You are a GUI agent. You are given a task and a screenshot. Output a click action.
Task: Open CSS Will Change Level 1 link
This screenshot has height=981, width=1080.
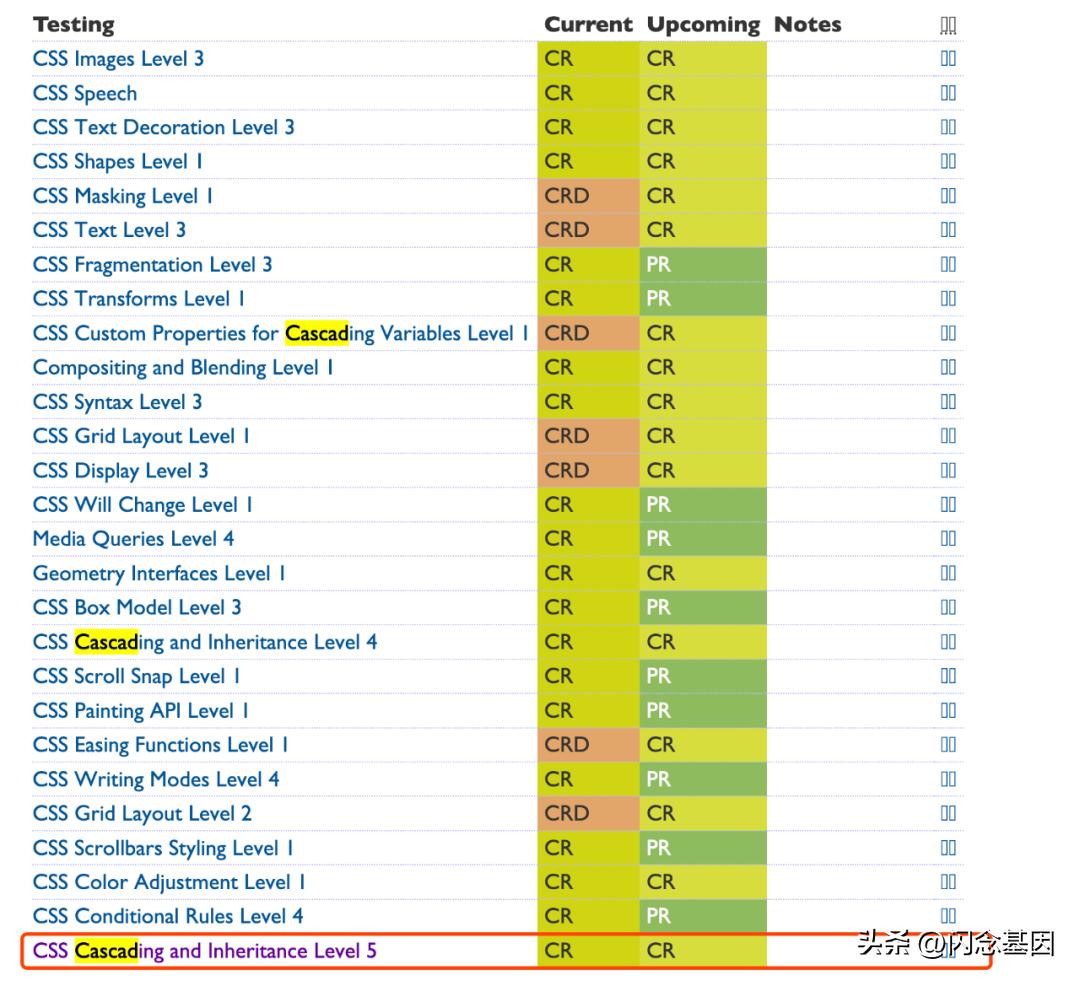(143, 505)
